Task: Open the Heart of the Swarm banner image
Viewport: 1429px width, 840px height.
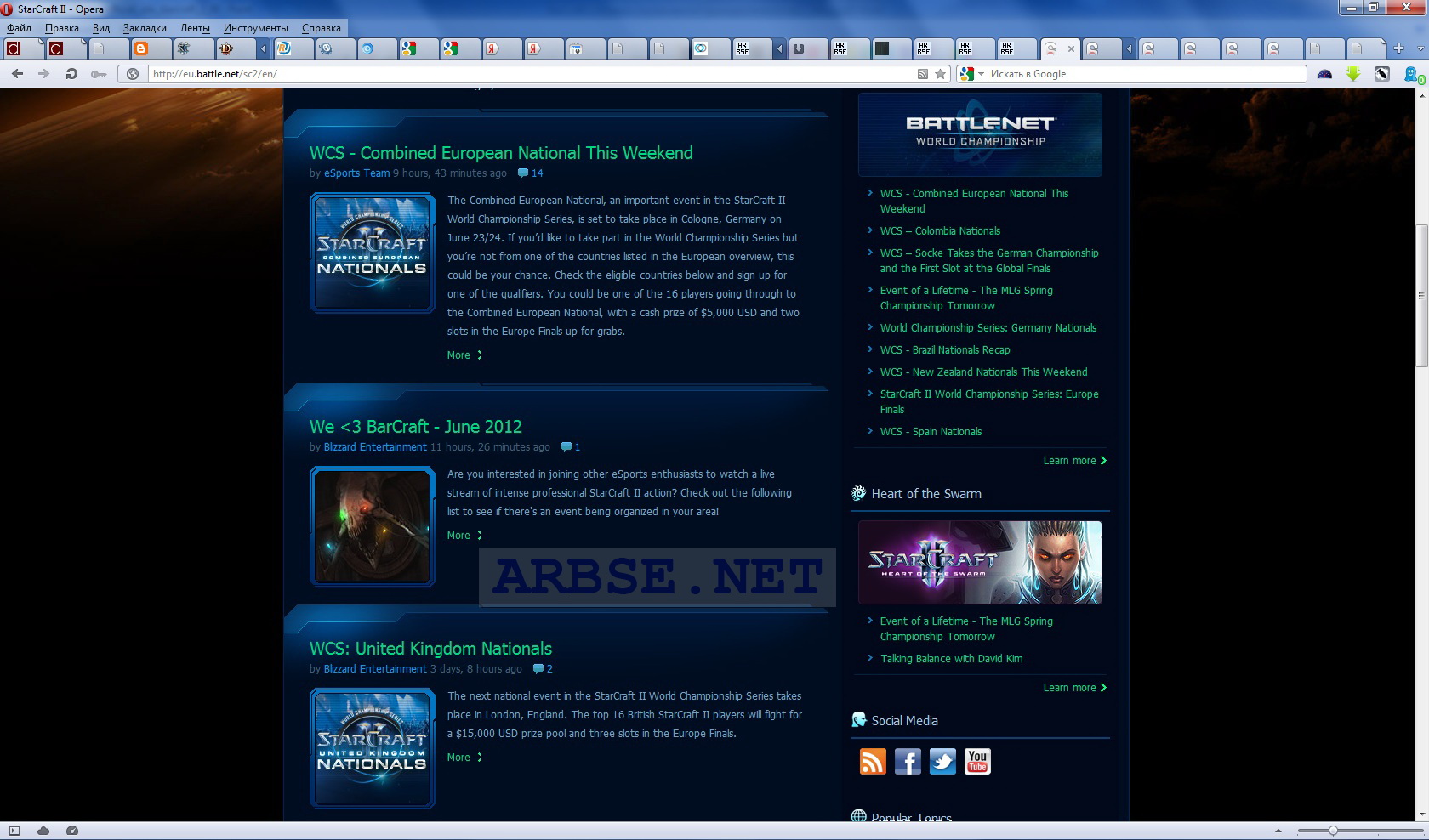Action: coord(980,563)
